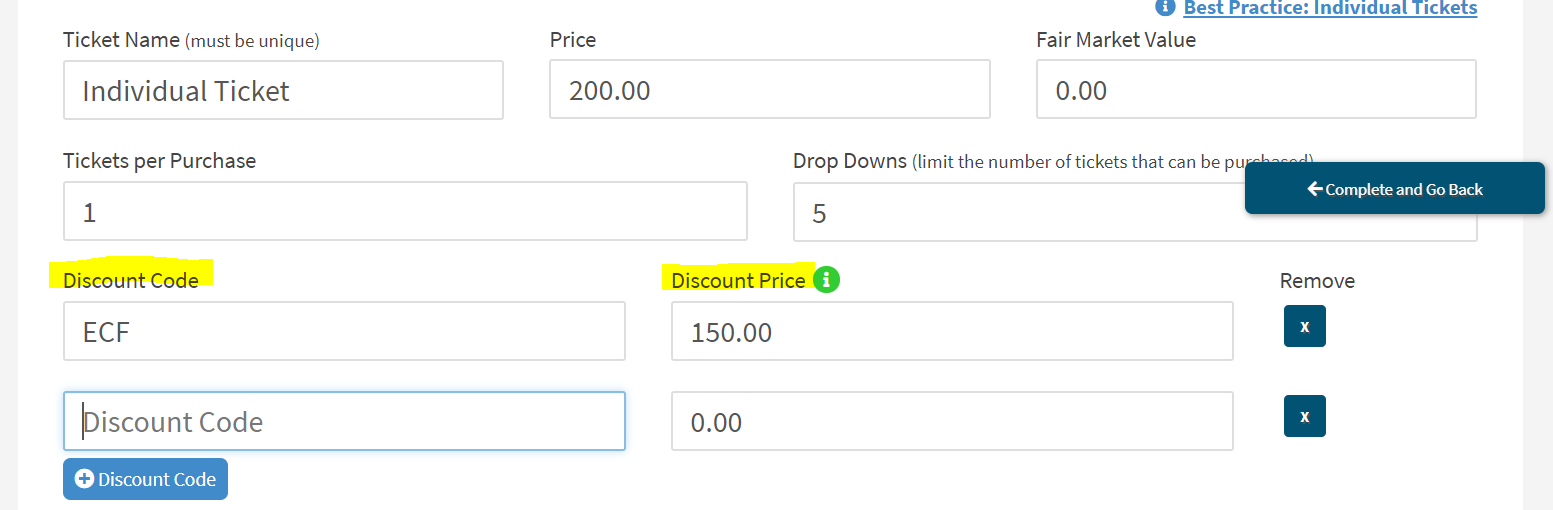Click the Tickets per Purchase label

click(159, 160)
